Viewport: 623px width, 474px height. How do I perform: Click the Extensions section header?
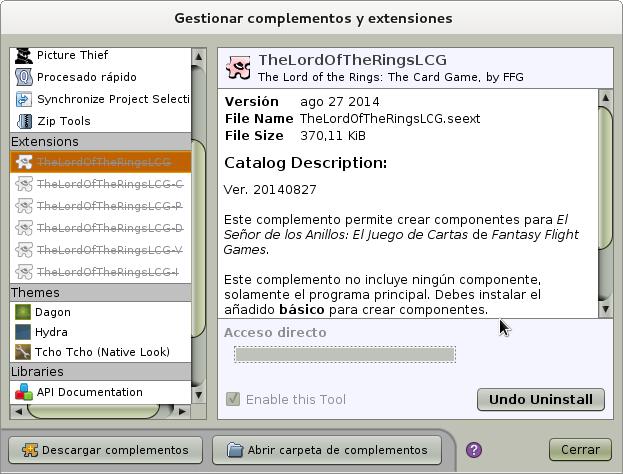101,141
